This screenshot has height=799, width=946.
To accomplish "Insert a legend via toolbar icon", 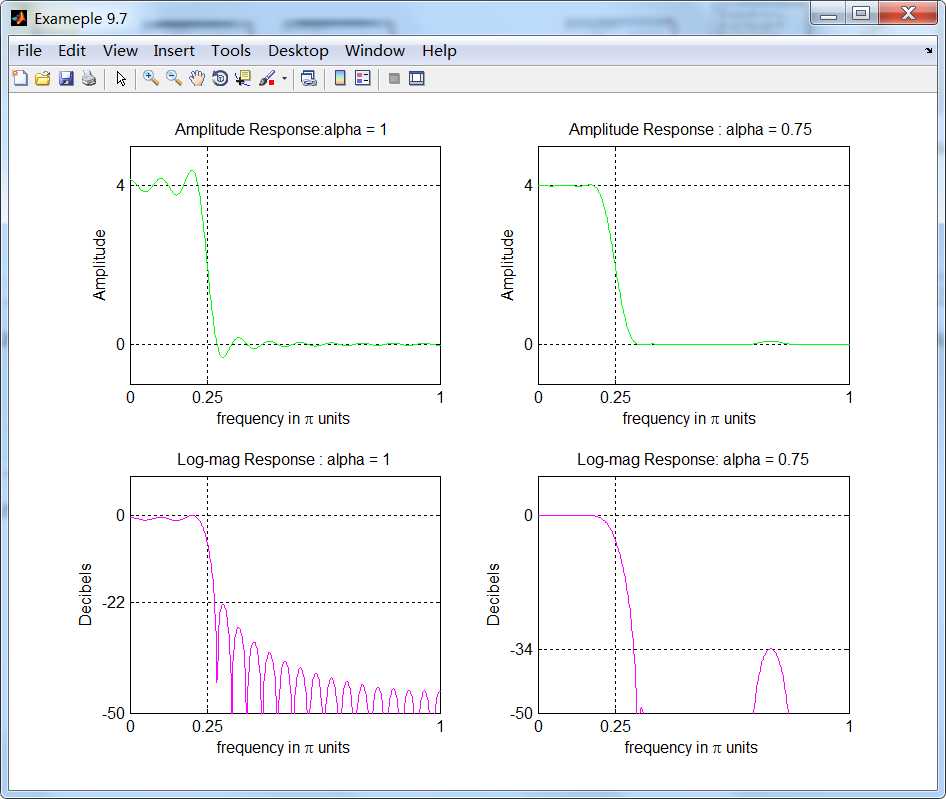I will [x=363, y=78].
